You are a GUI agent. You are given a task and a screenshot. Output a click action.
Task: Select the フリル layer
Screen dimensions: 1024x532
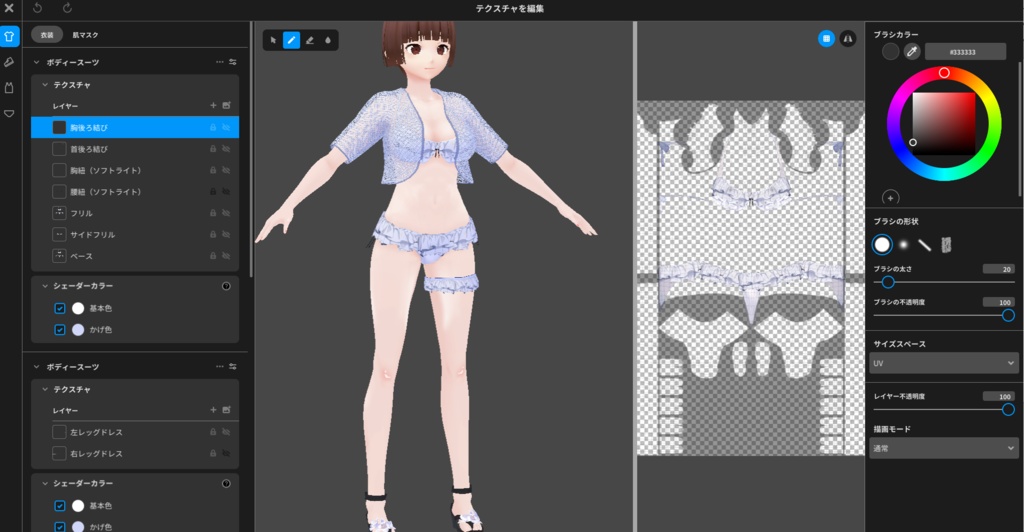[x=135, y=213]
